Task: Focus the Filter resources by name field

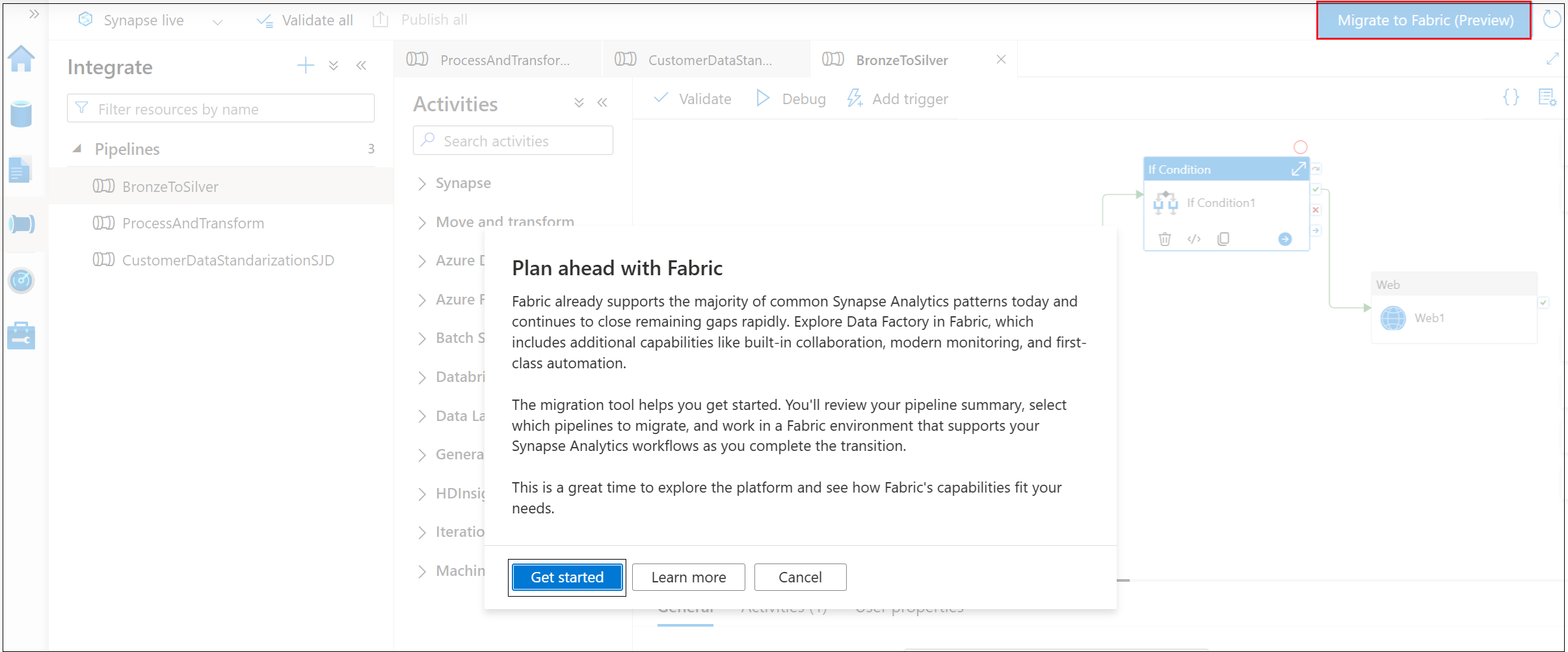Action: click(220, 109)
